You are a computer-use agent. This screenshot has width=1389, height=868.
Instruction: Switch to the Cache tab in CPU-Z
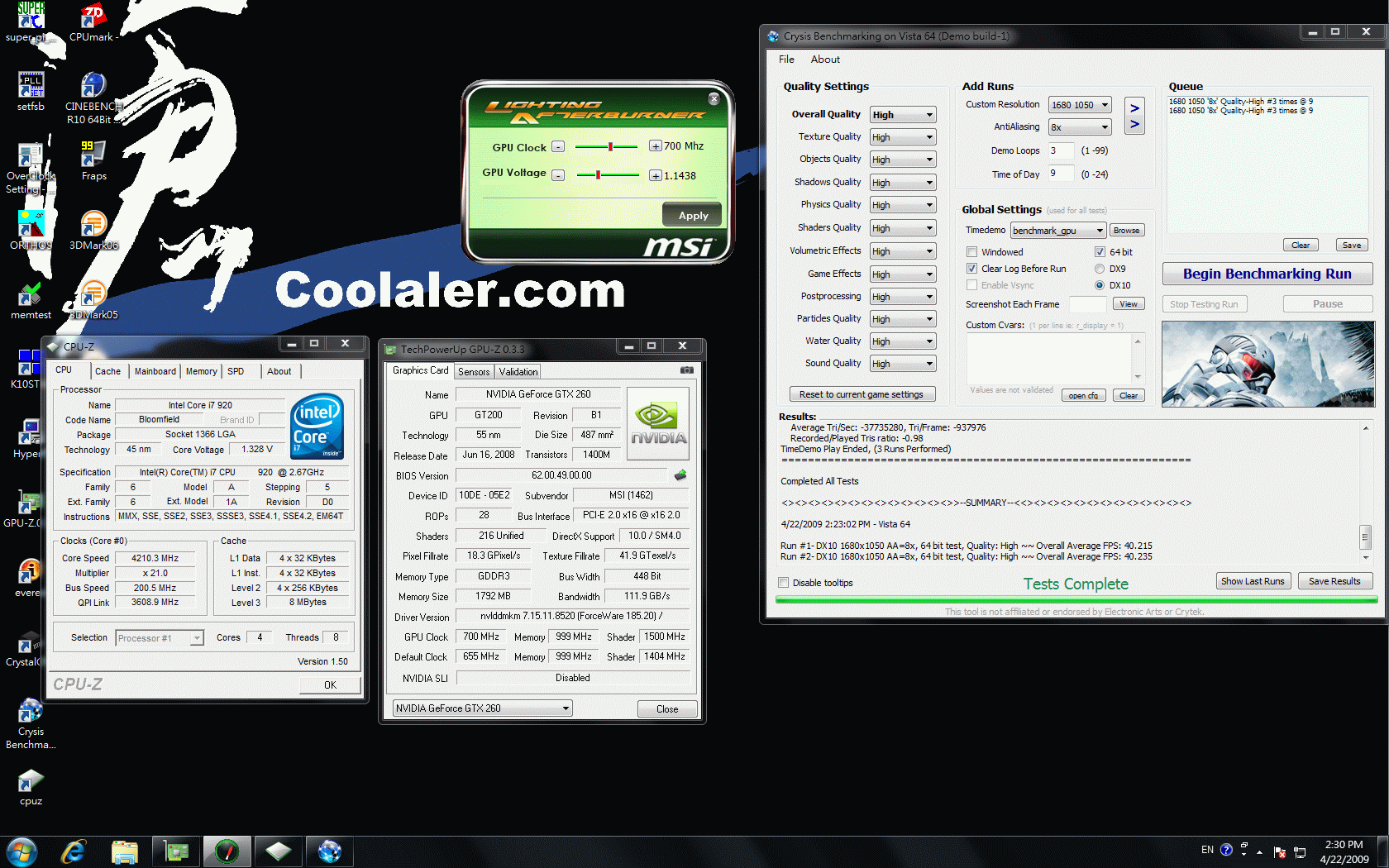click(107, 371)
